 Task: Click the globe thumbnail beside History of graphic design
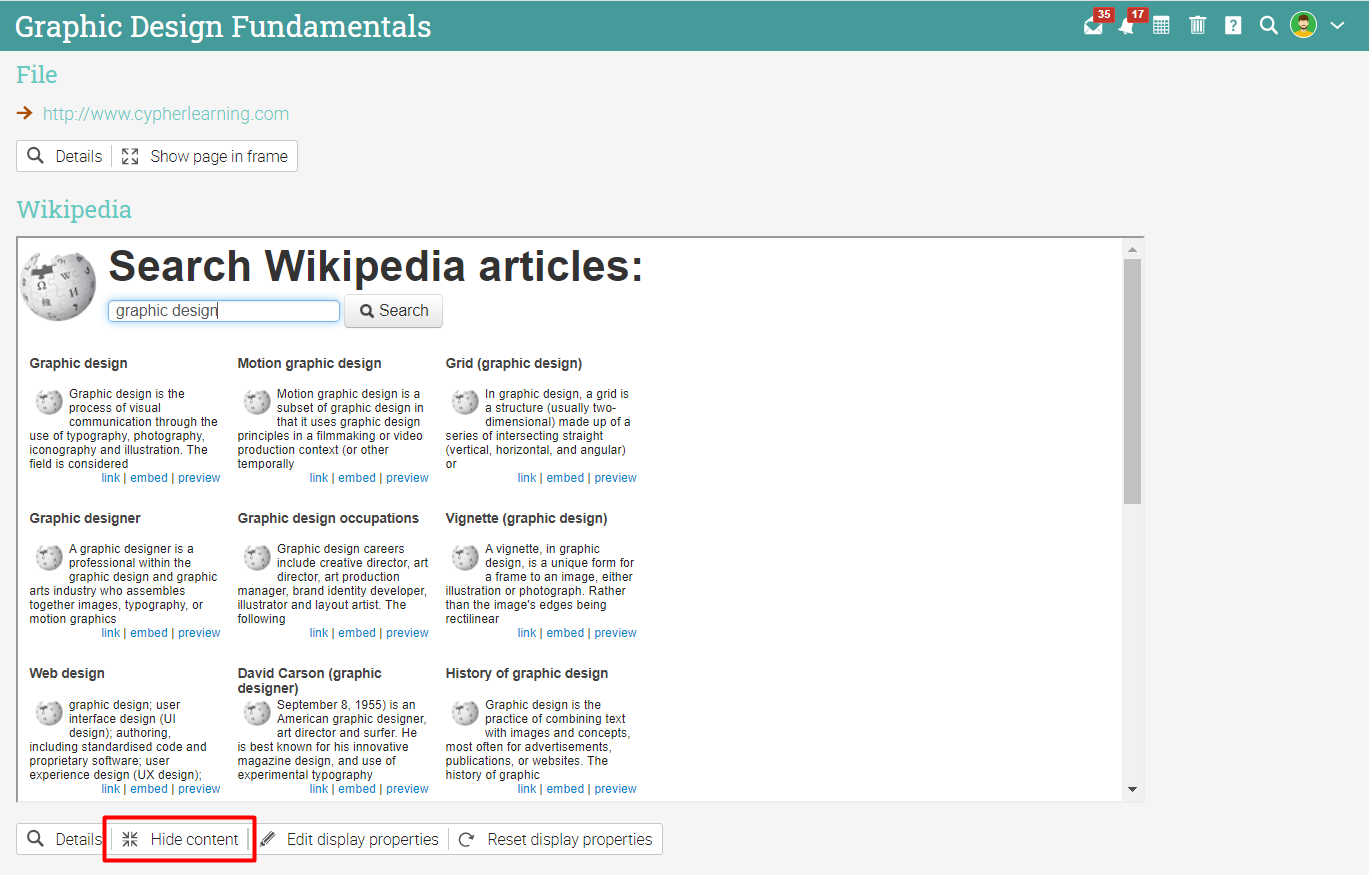click(x=465, y=713)
